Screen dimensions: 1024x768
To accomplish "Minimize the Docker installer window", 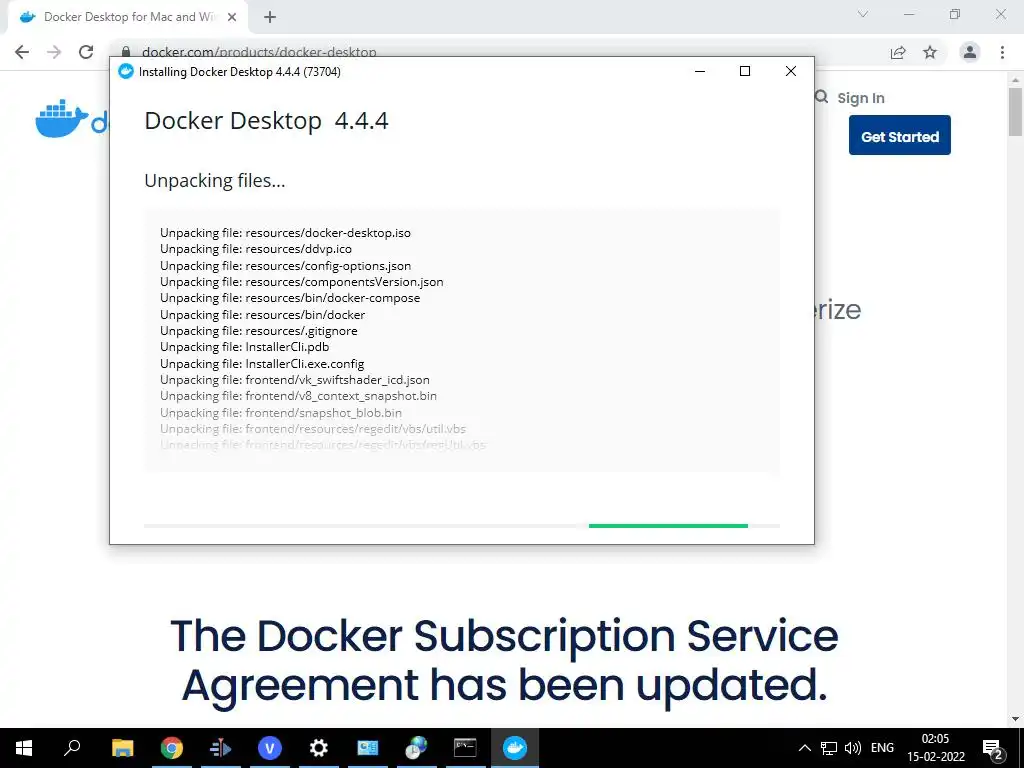I will tap(700, 71).
